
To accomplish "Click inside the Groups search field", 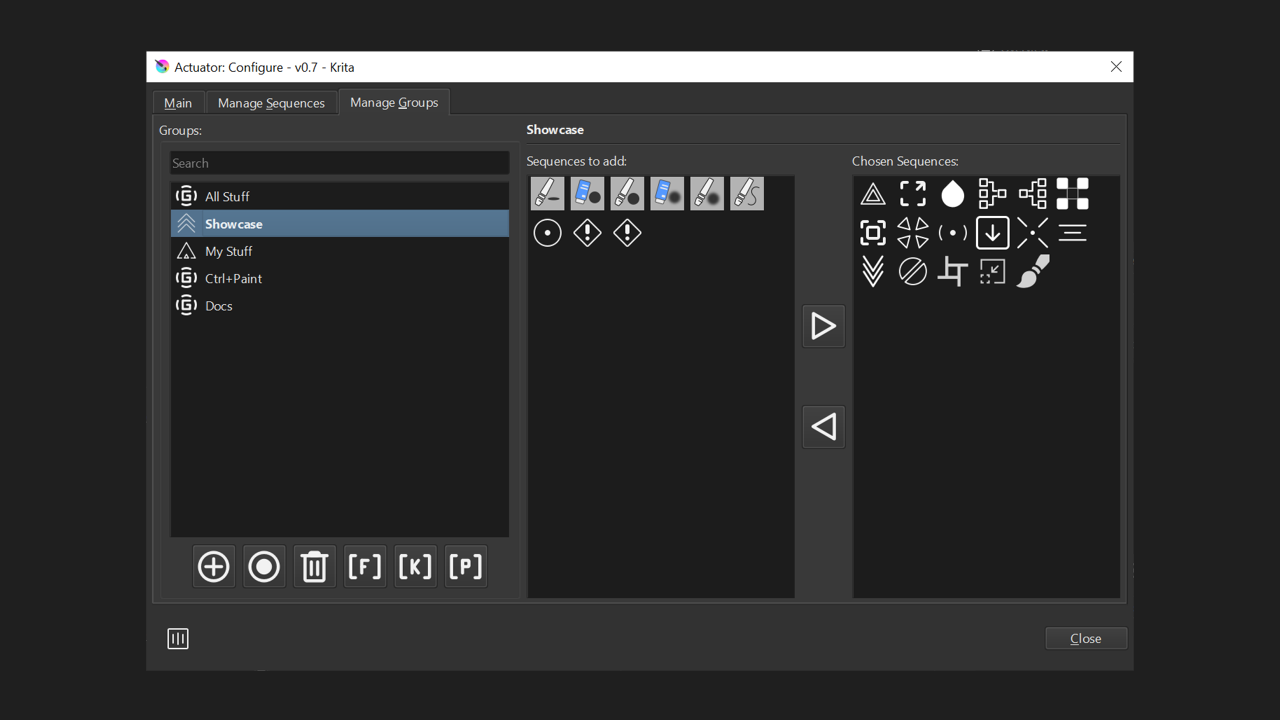I will point(339,162).
